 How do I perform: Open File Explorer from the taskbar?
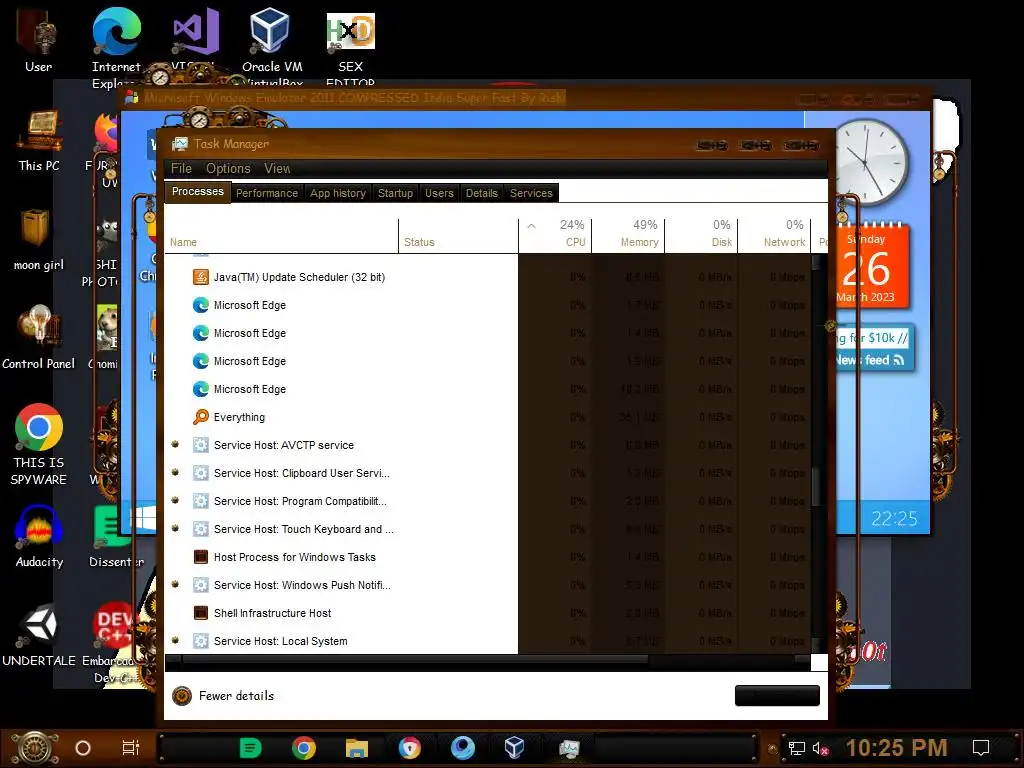(357, 748)
